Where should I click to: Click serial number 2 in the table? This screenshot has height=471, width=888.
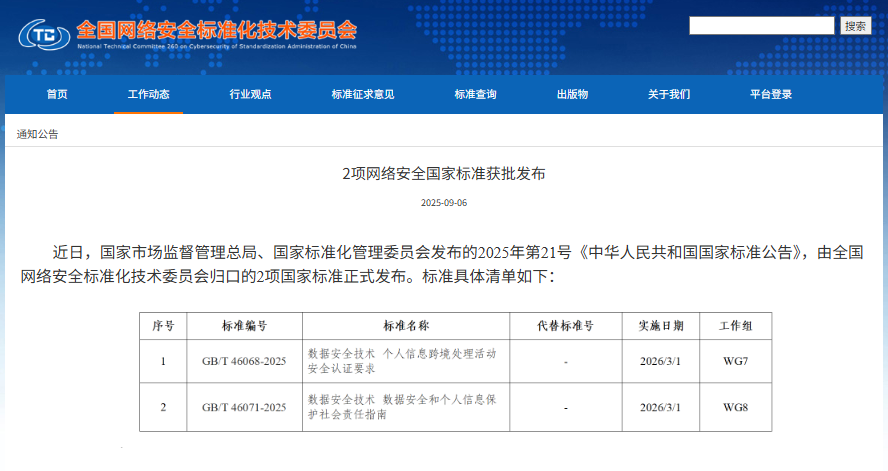tap(163, 407)
